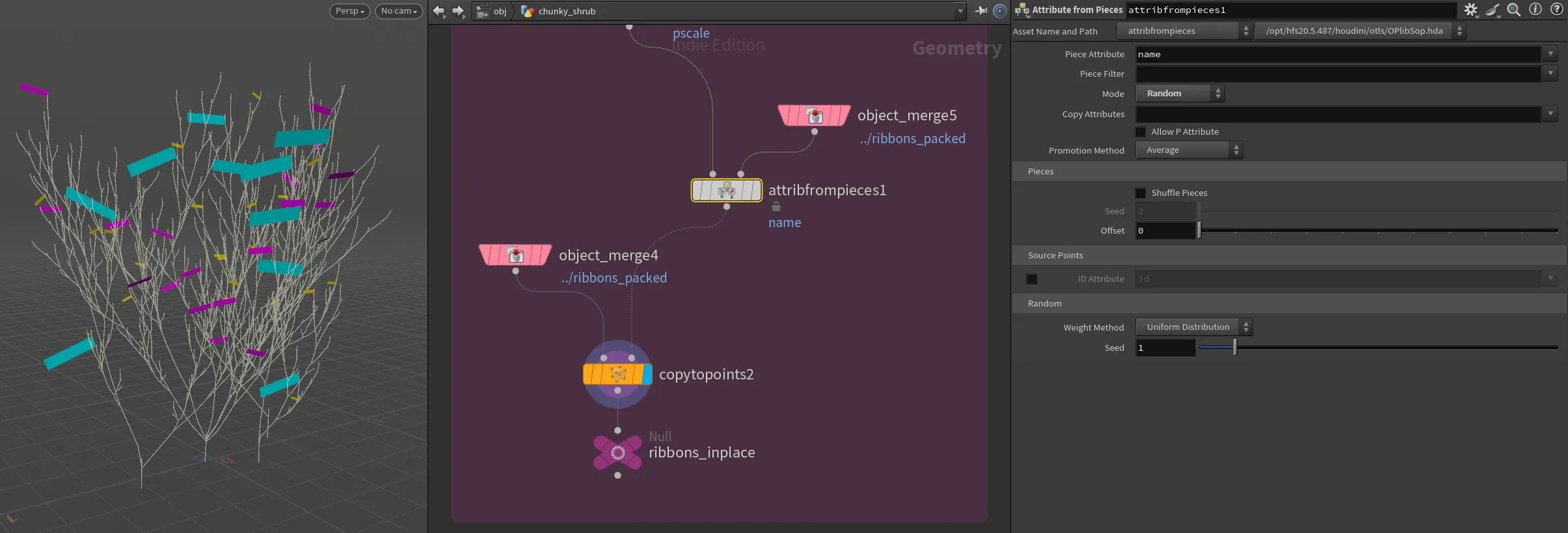Click the Offset value field
The height and width of the screenshot is (533, 1568).
coord(1165,231)
